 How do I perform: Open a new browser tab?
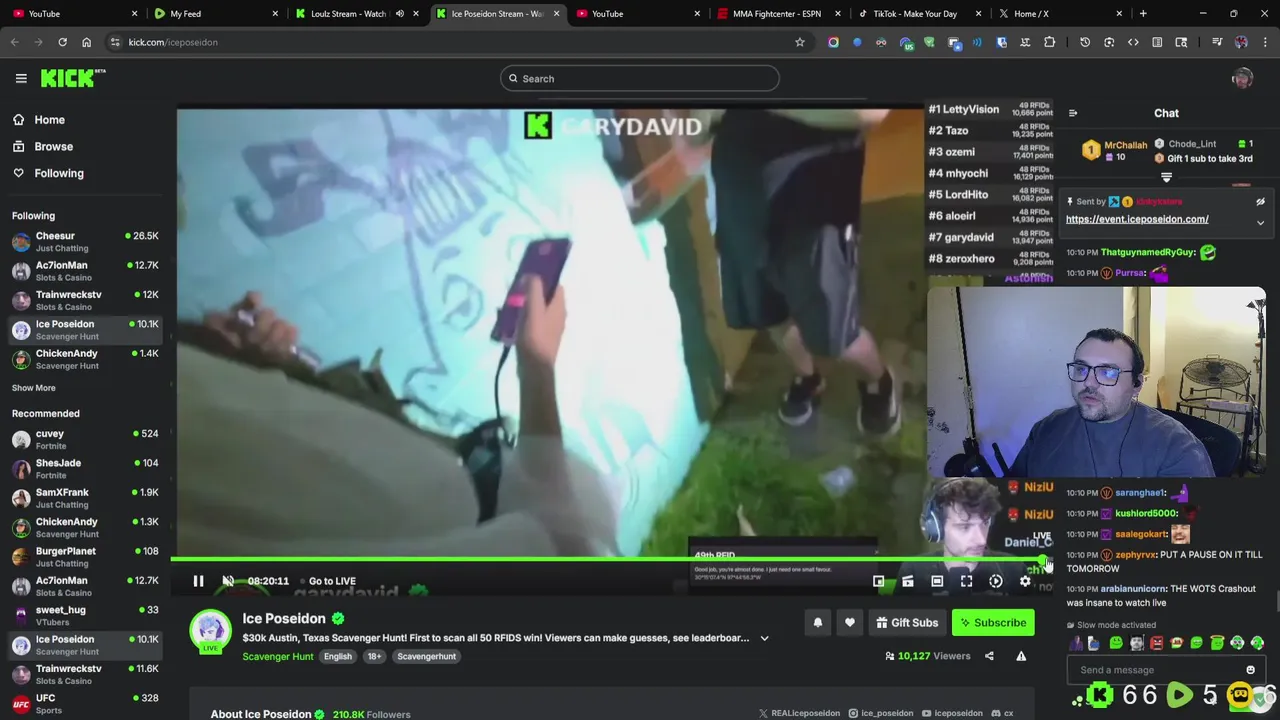(x=1143, y=14)
